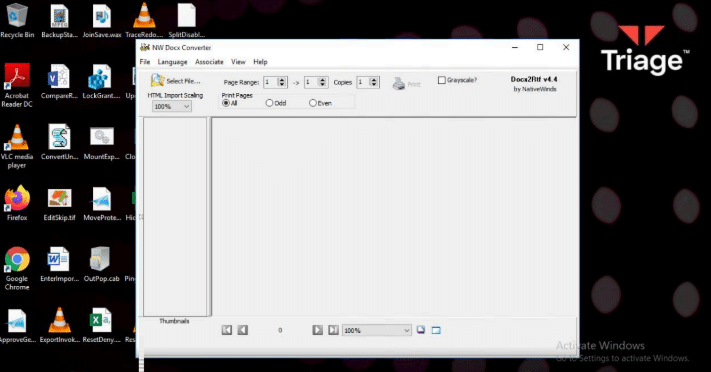The image size is (711, 372).
Task: Click the stacked pages view icon
Action: click(421, 330)
